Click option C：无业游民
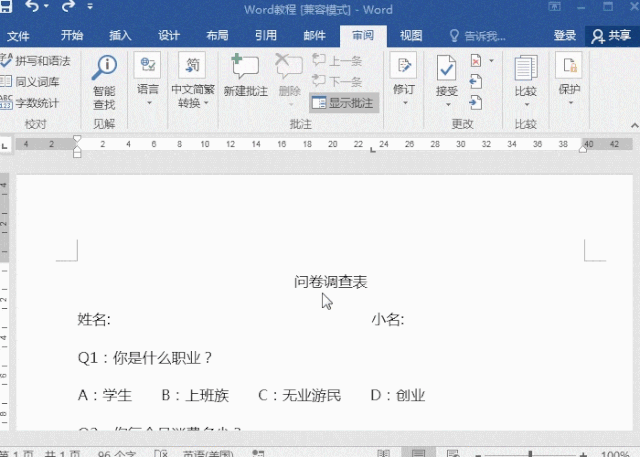The height and width of the screenshot is (457, 640). click(300, 395)
